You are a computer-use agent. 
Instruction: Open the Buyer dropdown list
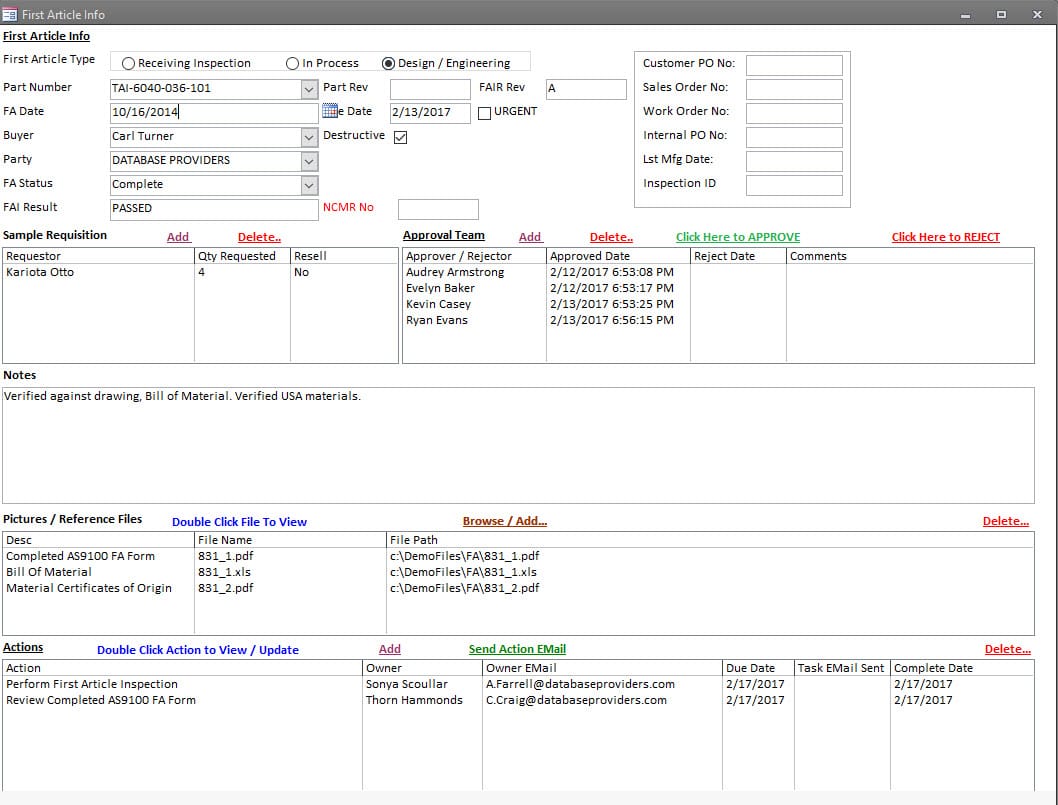tap(309, 137)
